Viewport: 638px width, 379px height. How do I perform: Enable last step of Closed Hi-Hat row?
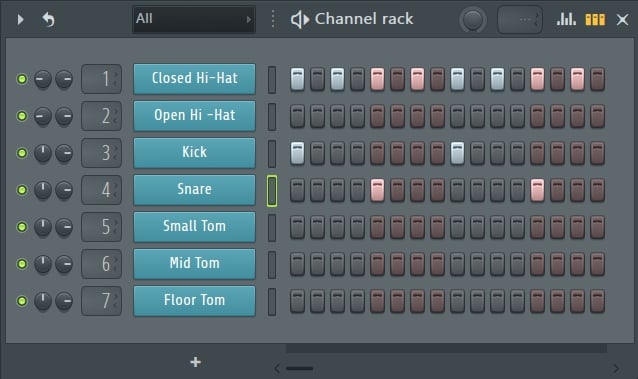pyautogui.click(x=597, y=79)
